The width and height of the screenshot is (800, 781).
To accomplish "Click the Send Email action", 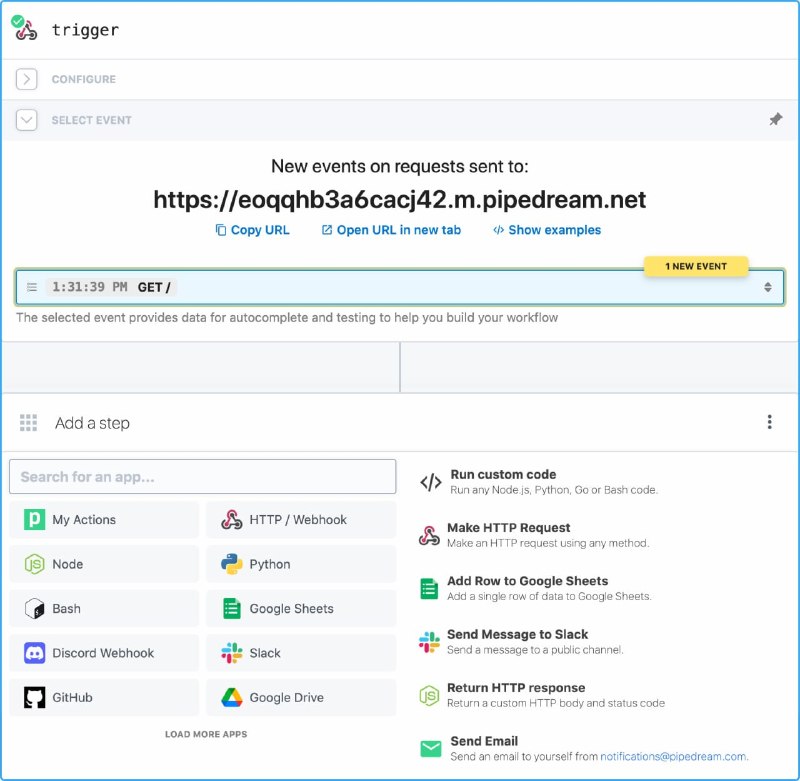I will pyautogui.click(x=584, y=748).
